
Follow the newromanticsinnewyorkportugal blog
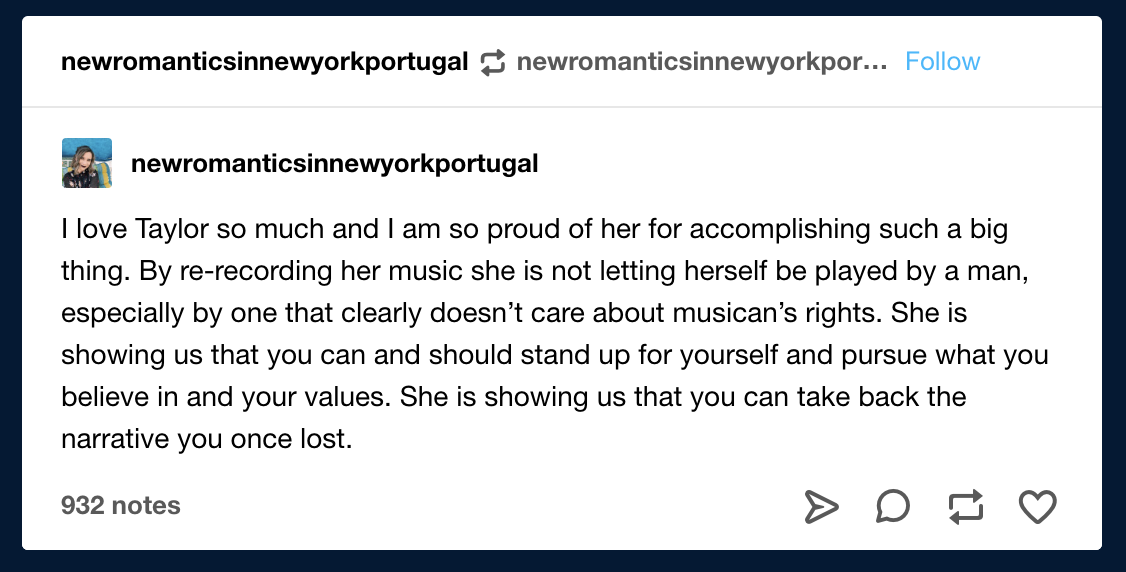coord(942,62)
